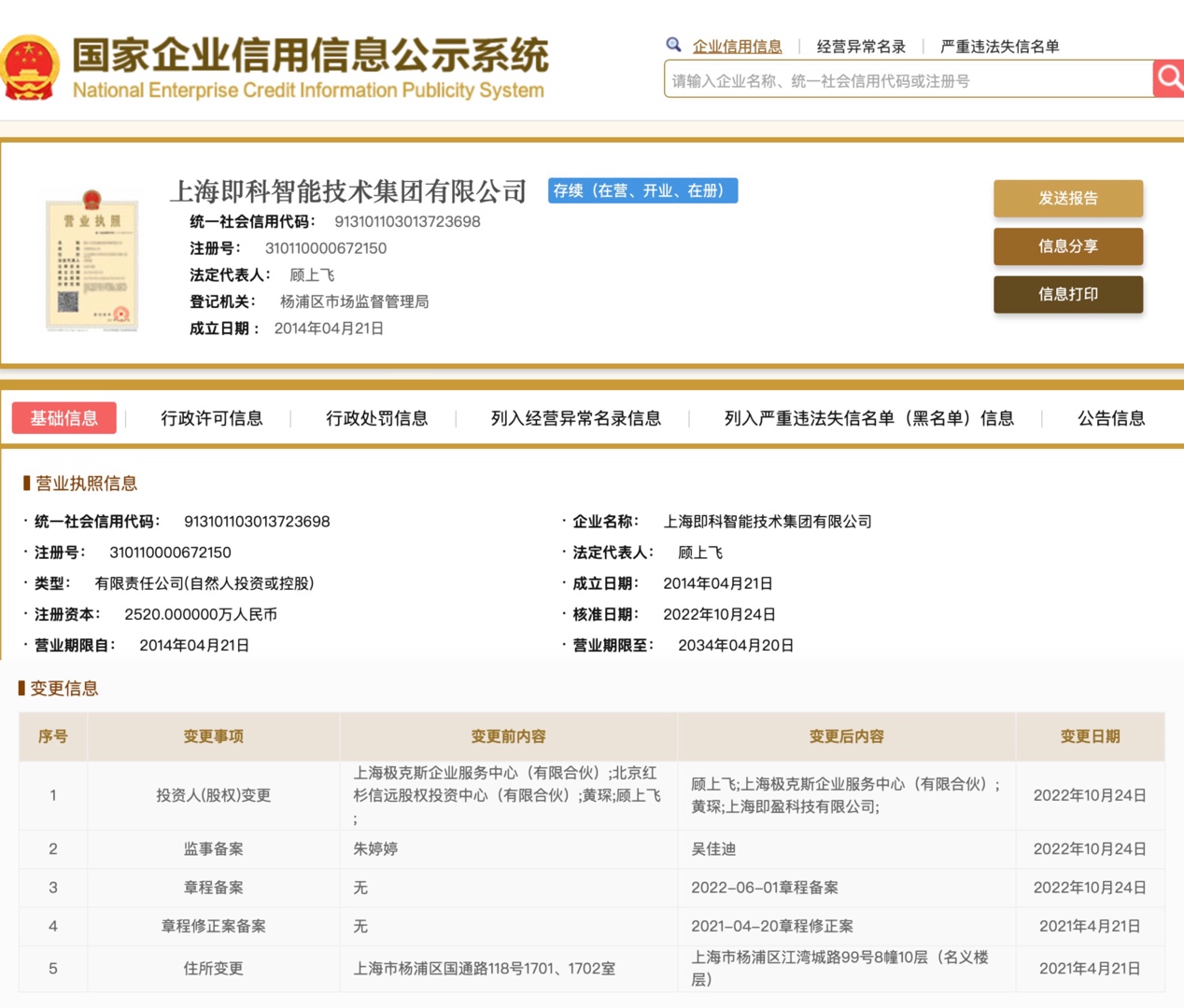The image size is (1184, 1008).
Task: Click the red search magnifier button
Action: pyautogui.click(x=1168, y=78)
